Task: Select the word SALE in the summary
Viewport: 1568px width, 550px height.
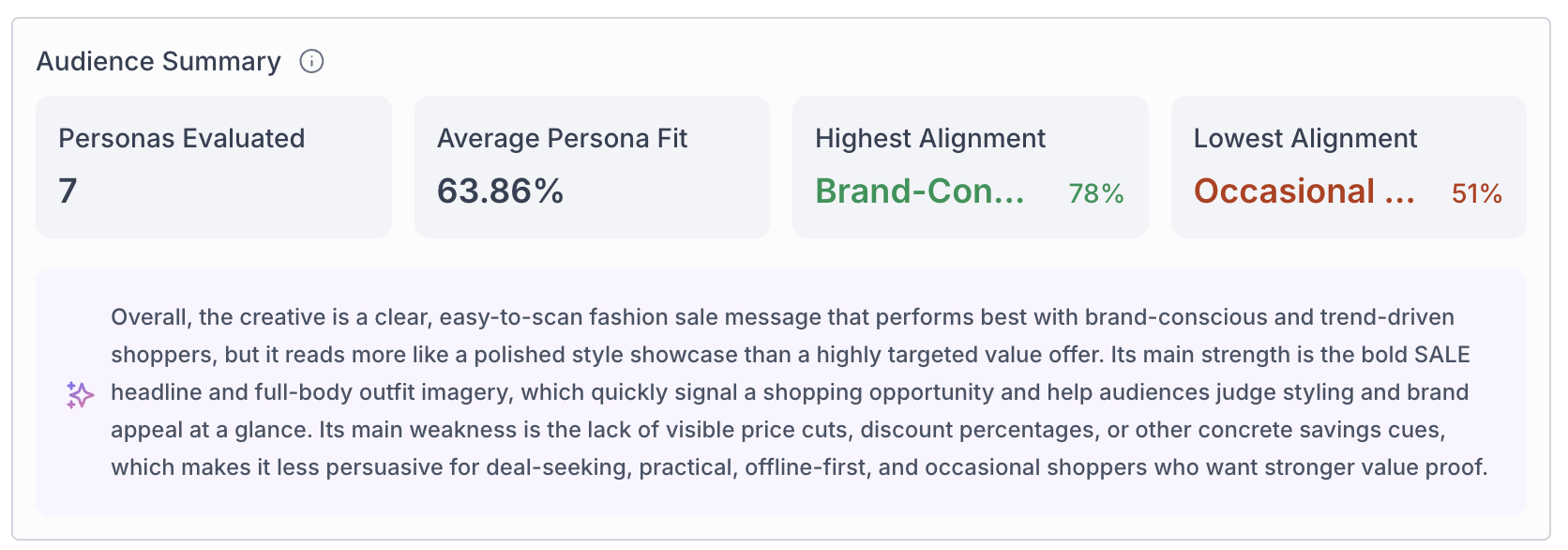Action: (1442, 355)
